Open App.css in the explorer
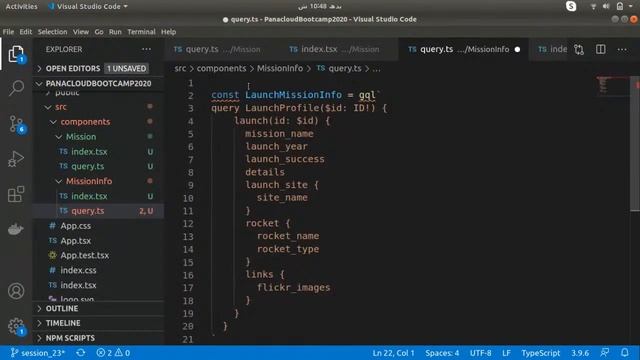 98,226
